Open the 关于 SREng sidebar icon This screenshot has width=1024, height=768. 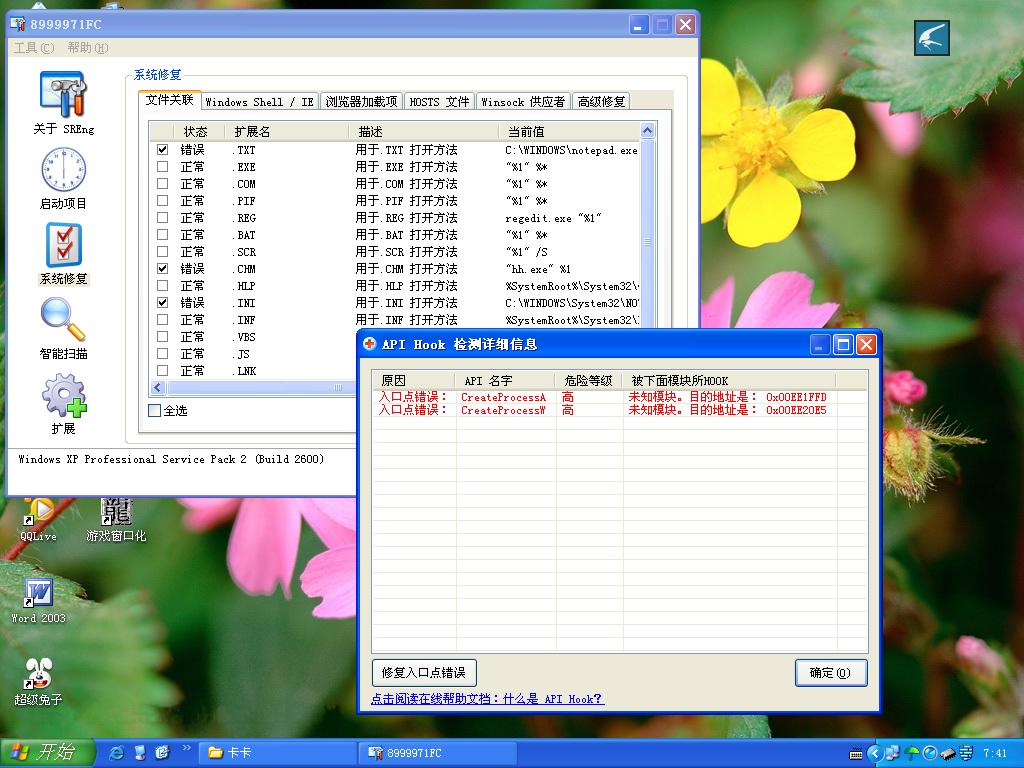[63, 95]
